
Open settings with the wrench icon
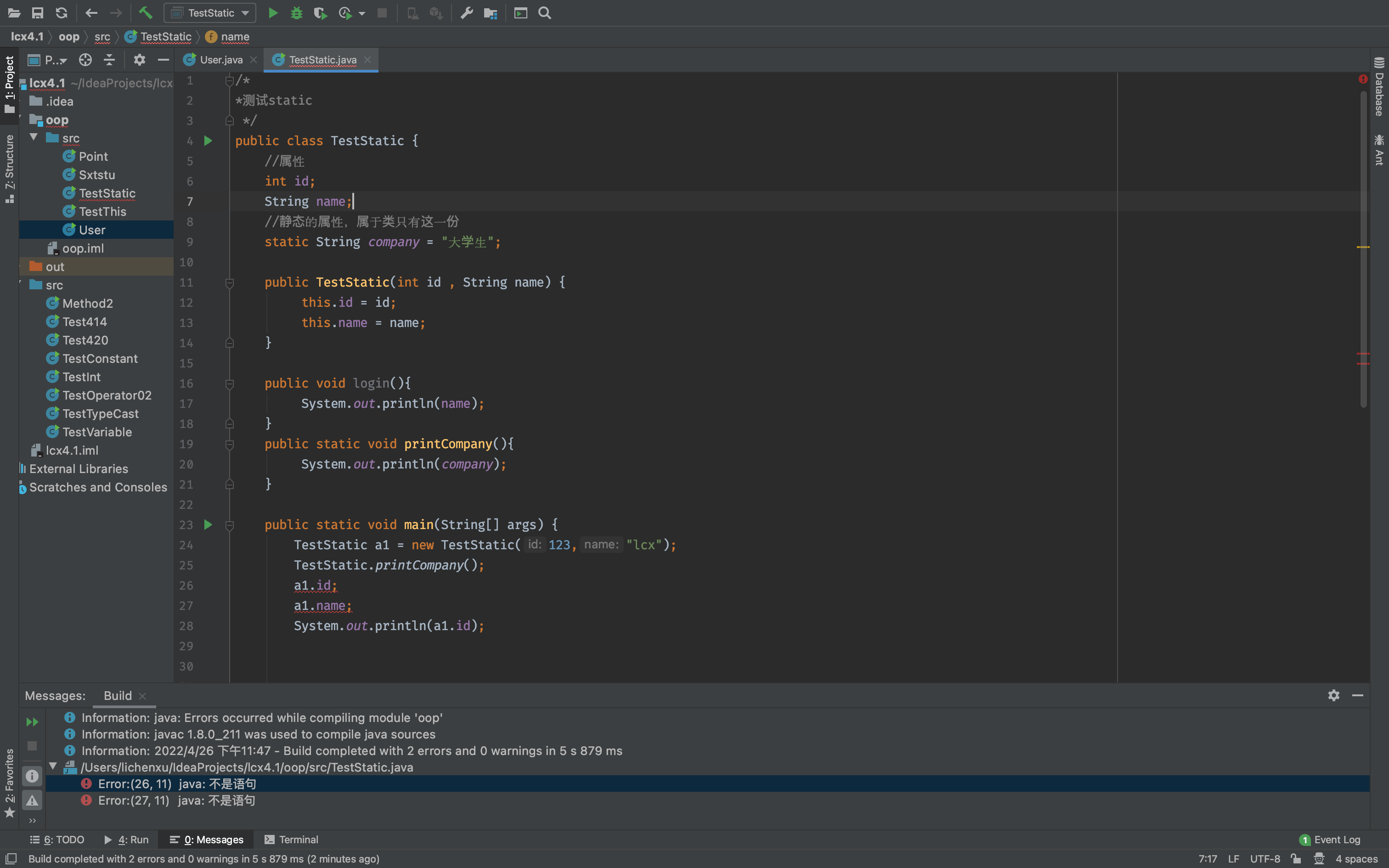coord(467,13)
